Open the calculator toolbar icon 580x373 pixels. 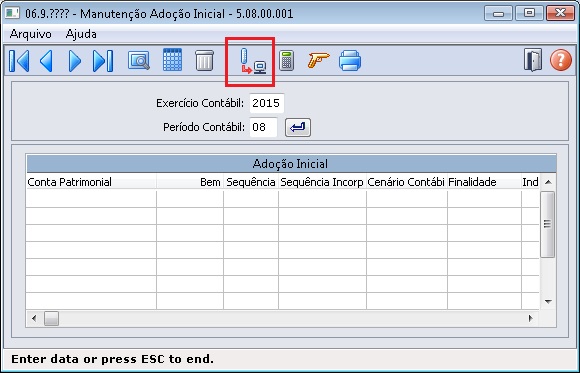(x=286, y=61)
